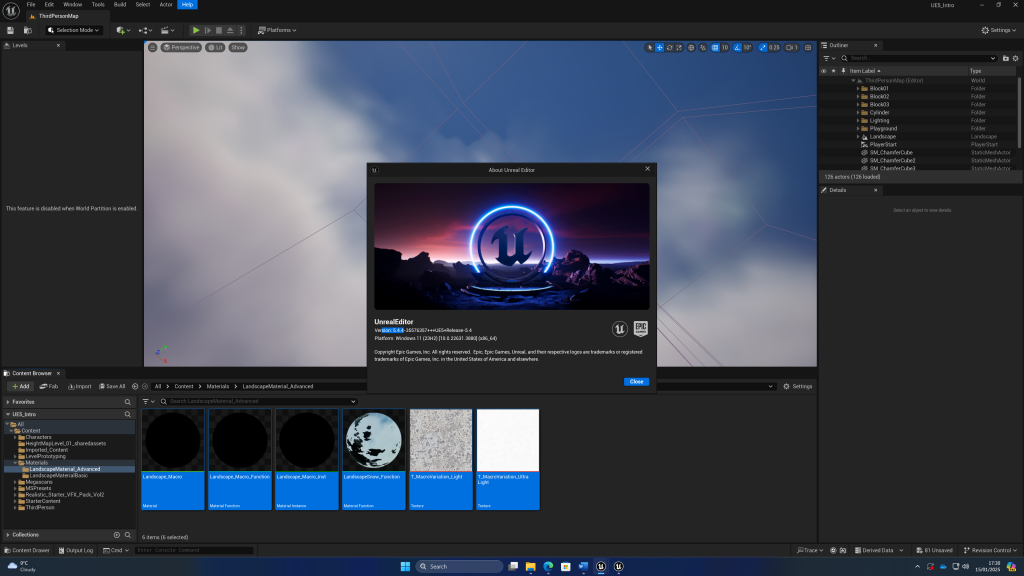
Task: Toggle the Outliner visibility eye column header
Action: 824,71
